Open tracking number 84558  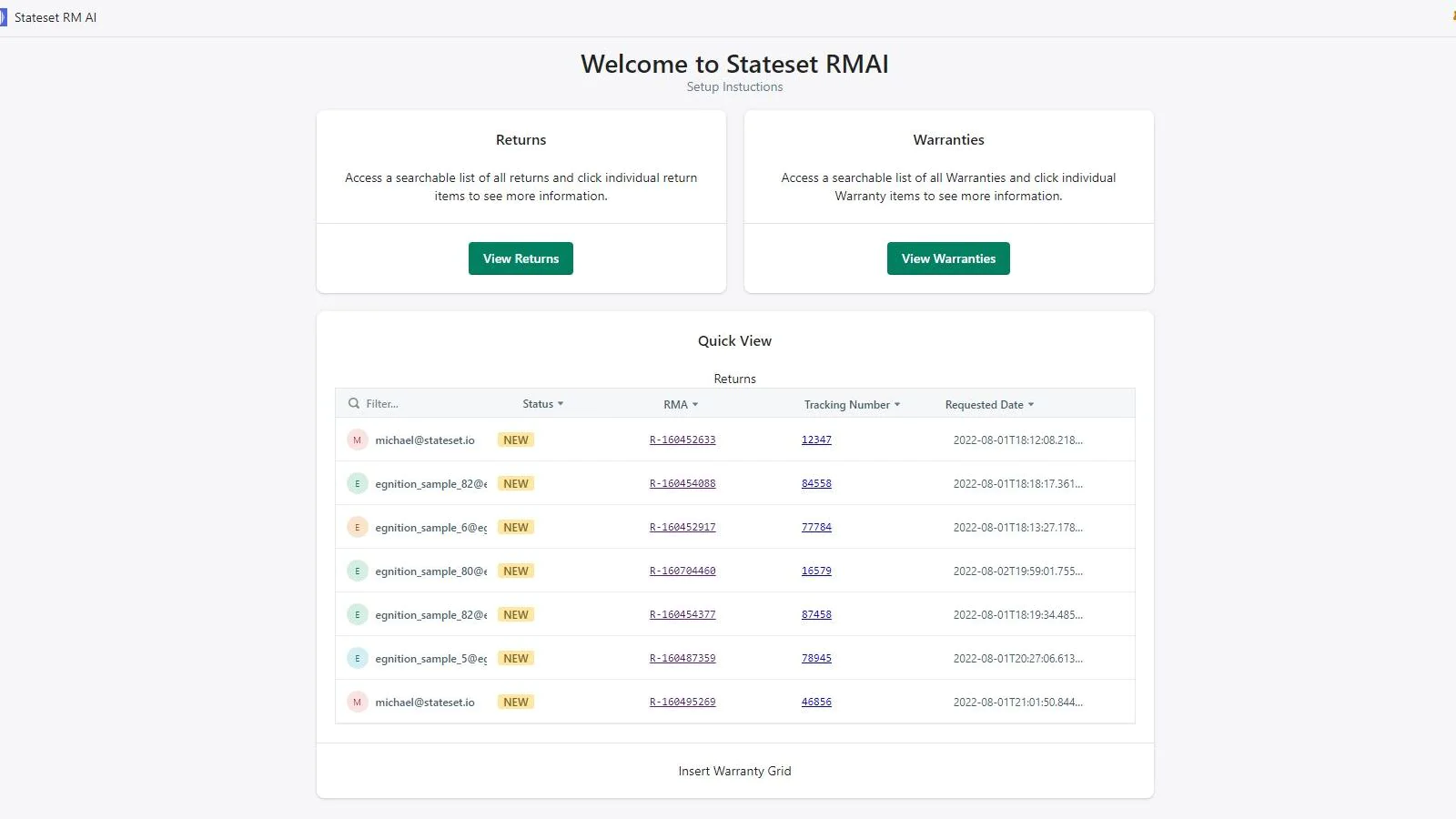[x=816, y=483]
